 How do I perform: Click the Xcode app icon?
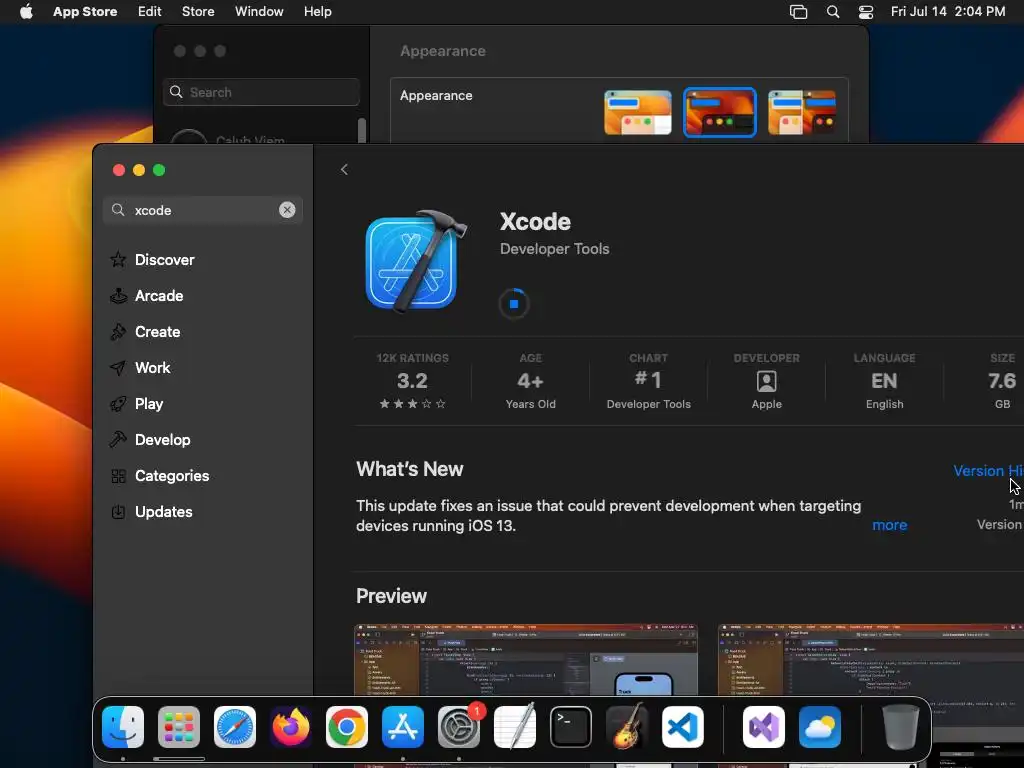pos(416,261)
